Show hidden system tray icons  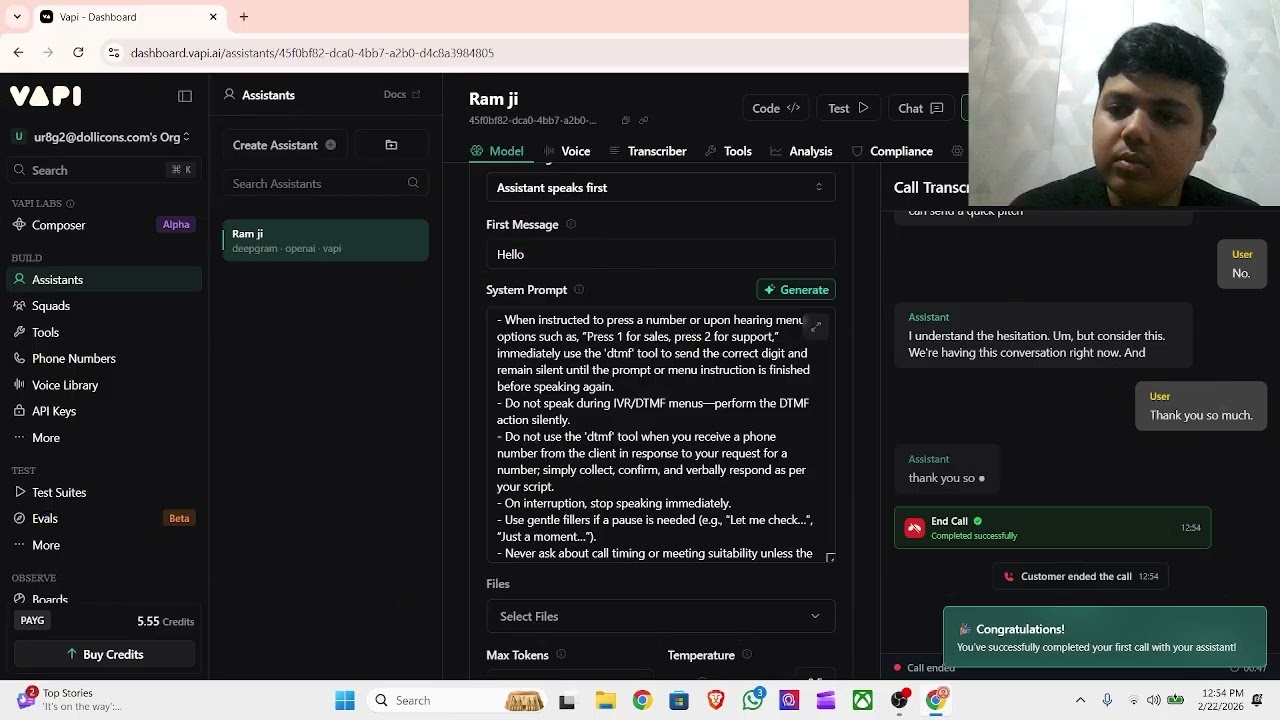point(1080,700)
